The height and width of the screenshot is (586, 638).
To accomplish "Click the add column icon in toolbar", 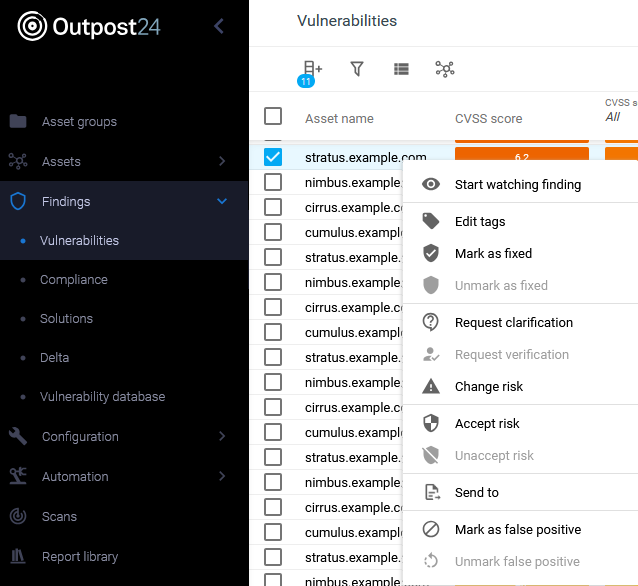I will [312, 69].
